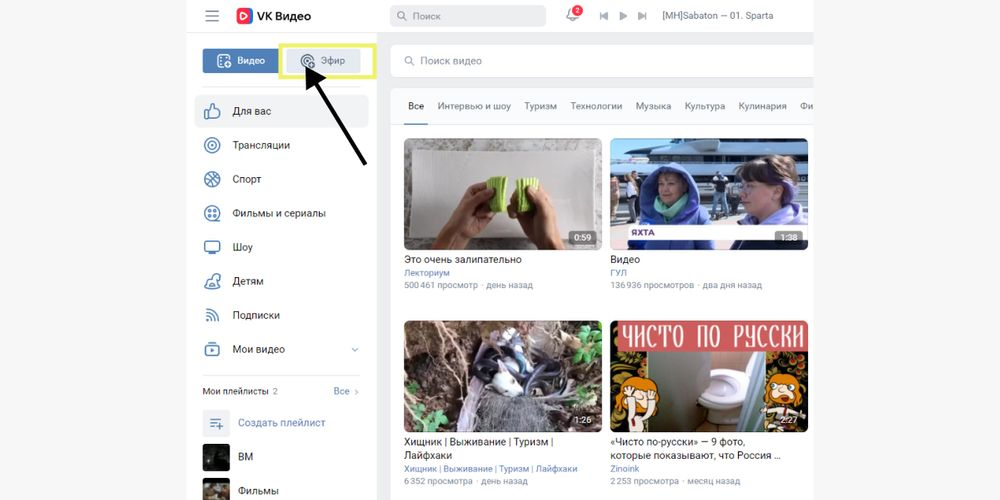The image size is (1000, 500).
Task: Open notifications bell icon
Action: coord(572,16)
